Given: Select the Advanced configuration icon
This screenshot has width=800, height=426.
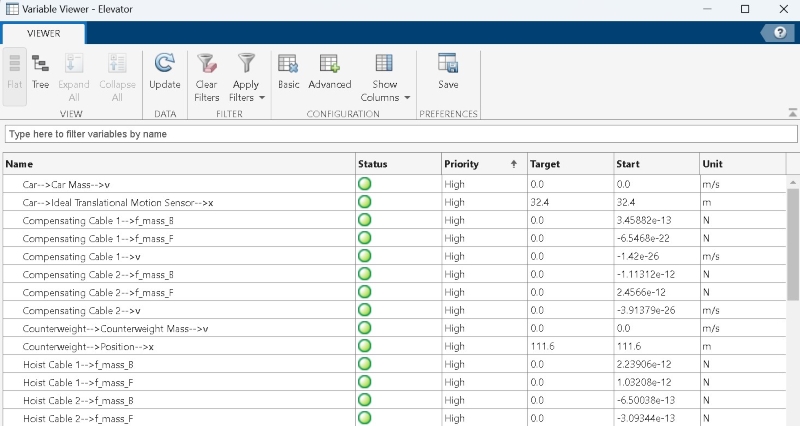Looking at the screenshot, I should pos(329,72).
